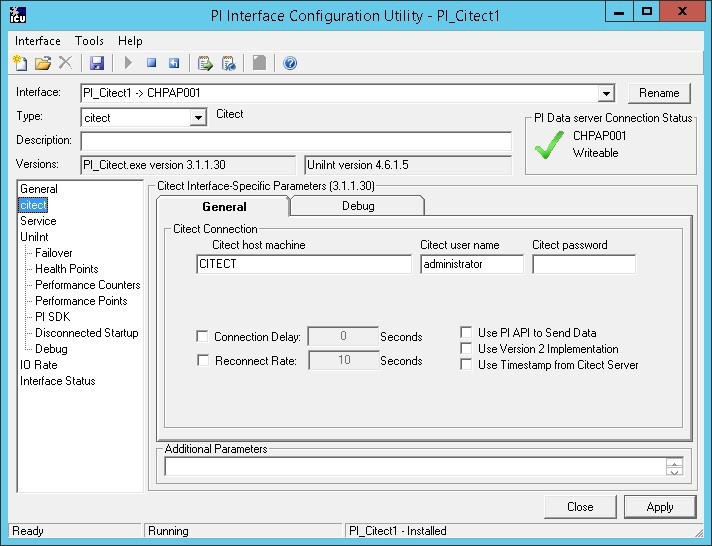Select UniInt in the tree
The image size is (712, 546).
[x=34, y=237]
